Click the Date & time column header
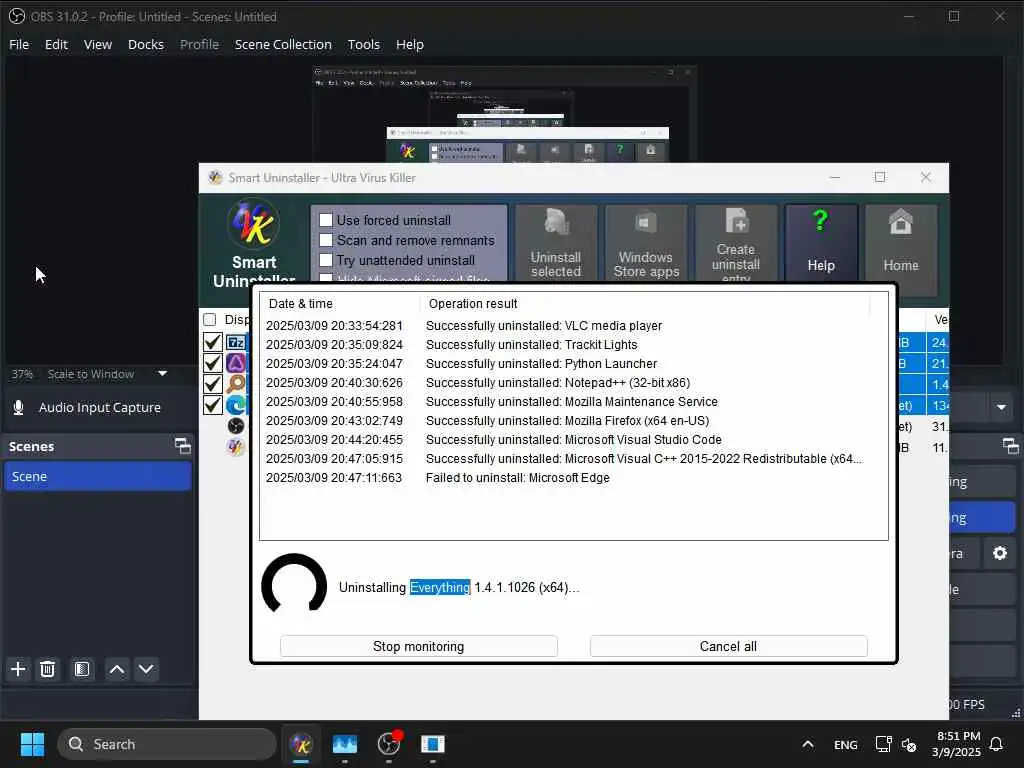This screenshot has width=1024, height=768. point(340,304)
